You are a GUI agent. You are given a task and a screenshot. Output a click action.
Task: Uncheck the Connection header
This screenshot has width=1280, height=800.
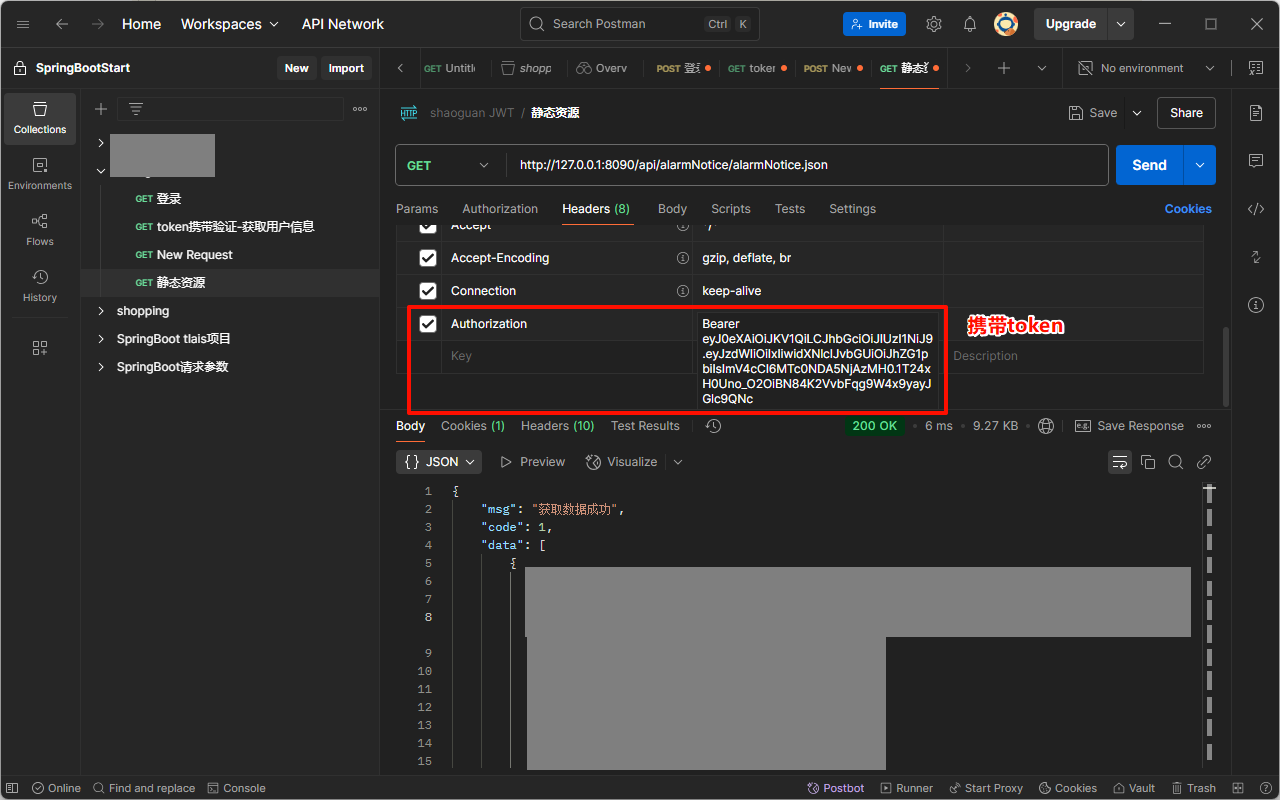click(428, 291)
